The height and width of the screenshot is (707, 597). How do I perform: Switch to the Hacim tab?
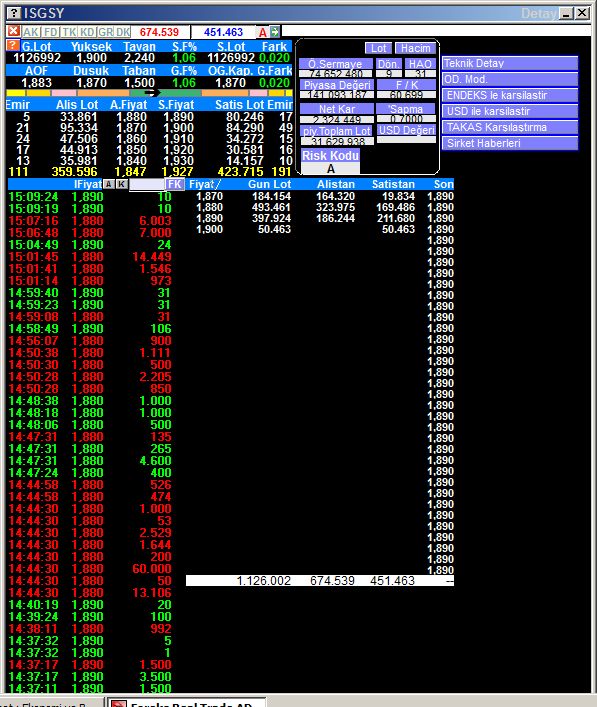click(415, 48)
